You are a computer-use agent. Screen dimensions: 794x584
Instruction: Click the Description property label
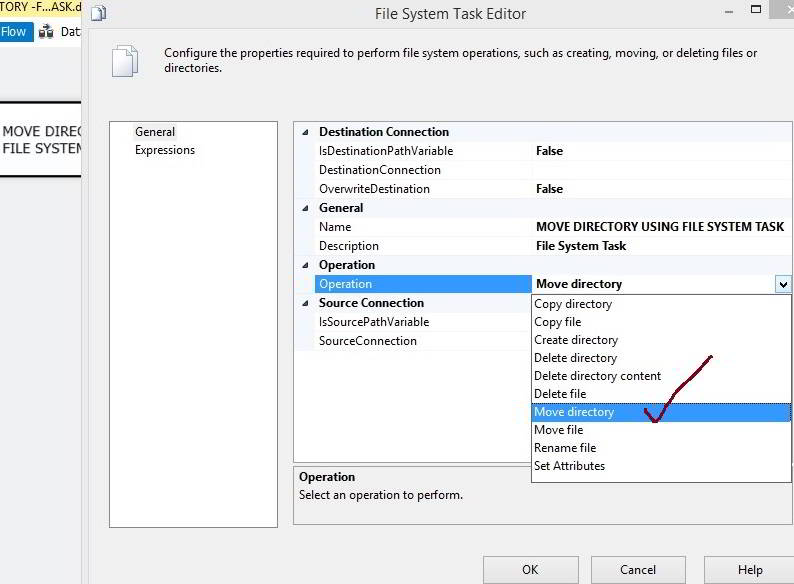(x=348, y=246)
